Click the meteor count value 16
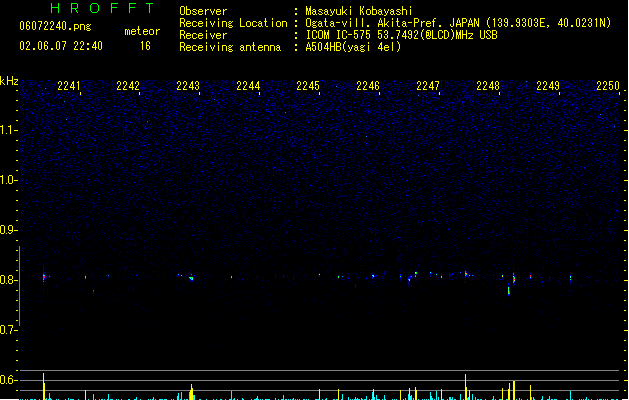Screen dimensions: 629x400 point(145,46)
